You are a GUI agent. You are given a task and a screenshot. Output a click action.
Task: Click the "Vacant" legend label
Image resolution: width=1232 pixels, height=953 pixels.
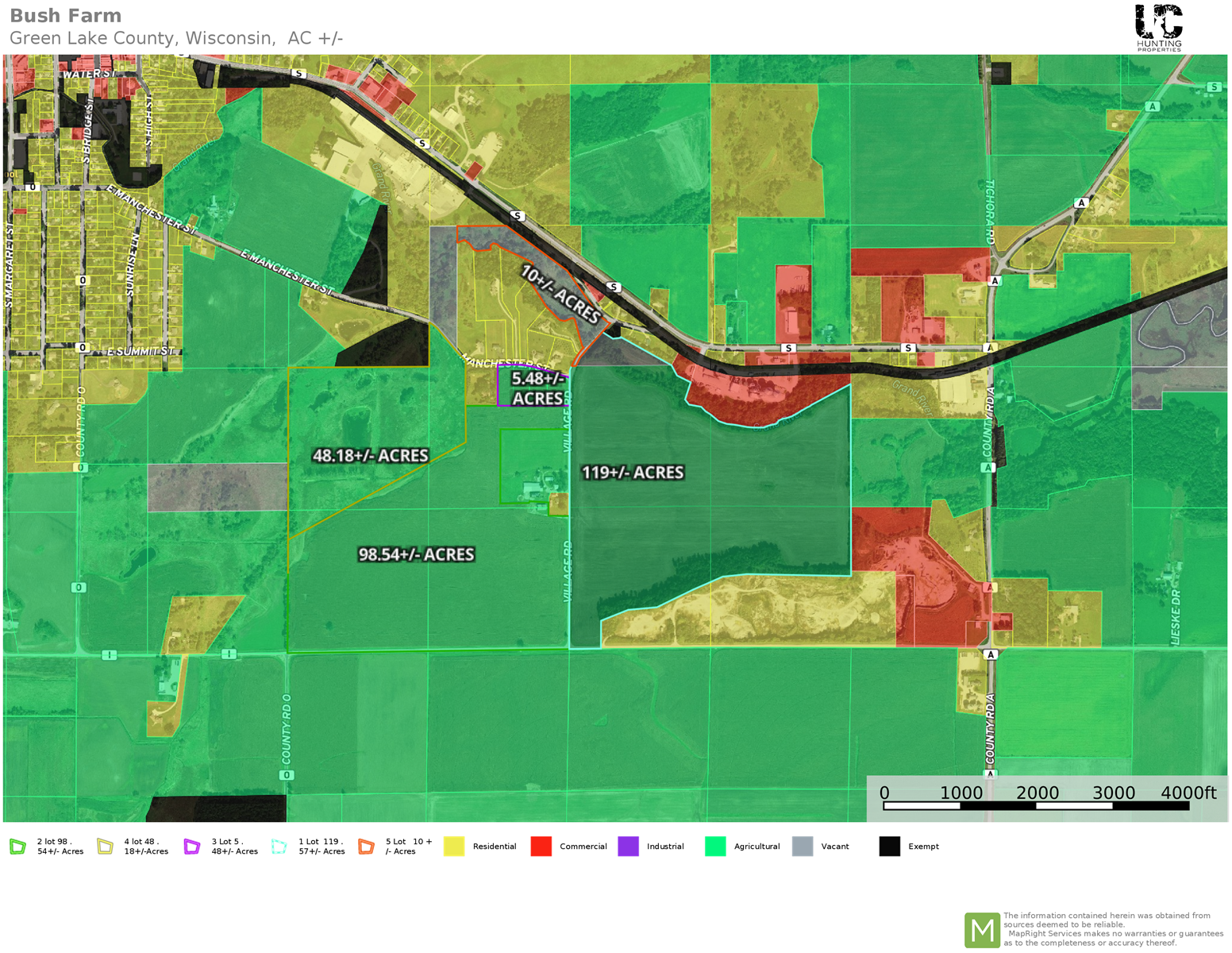(x=835, y=847)
